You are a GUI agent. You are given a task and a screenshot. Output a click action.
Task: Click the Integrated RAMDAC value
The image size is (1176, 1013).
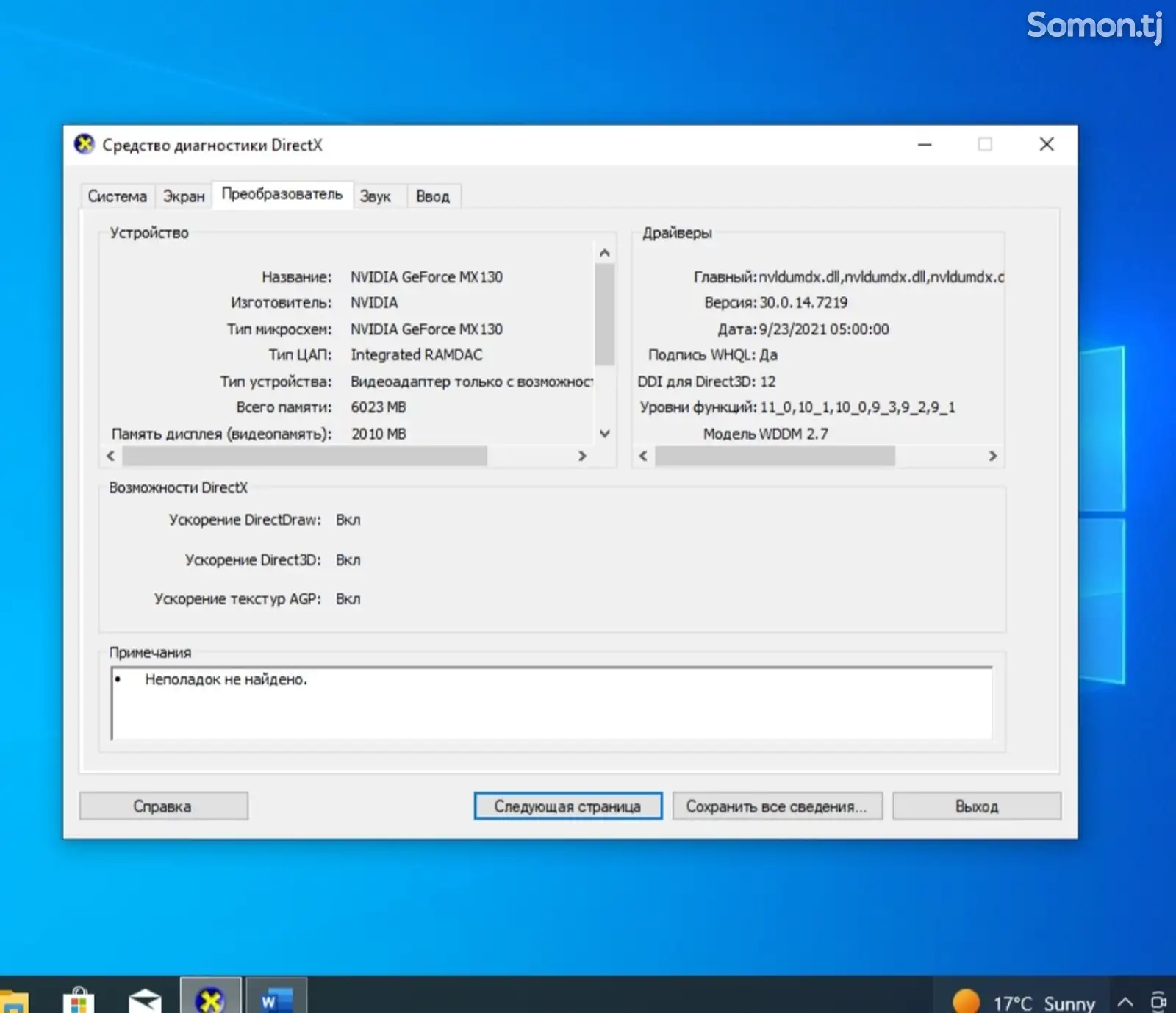click(416, 355)
